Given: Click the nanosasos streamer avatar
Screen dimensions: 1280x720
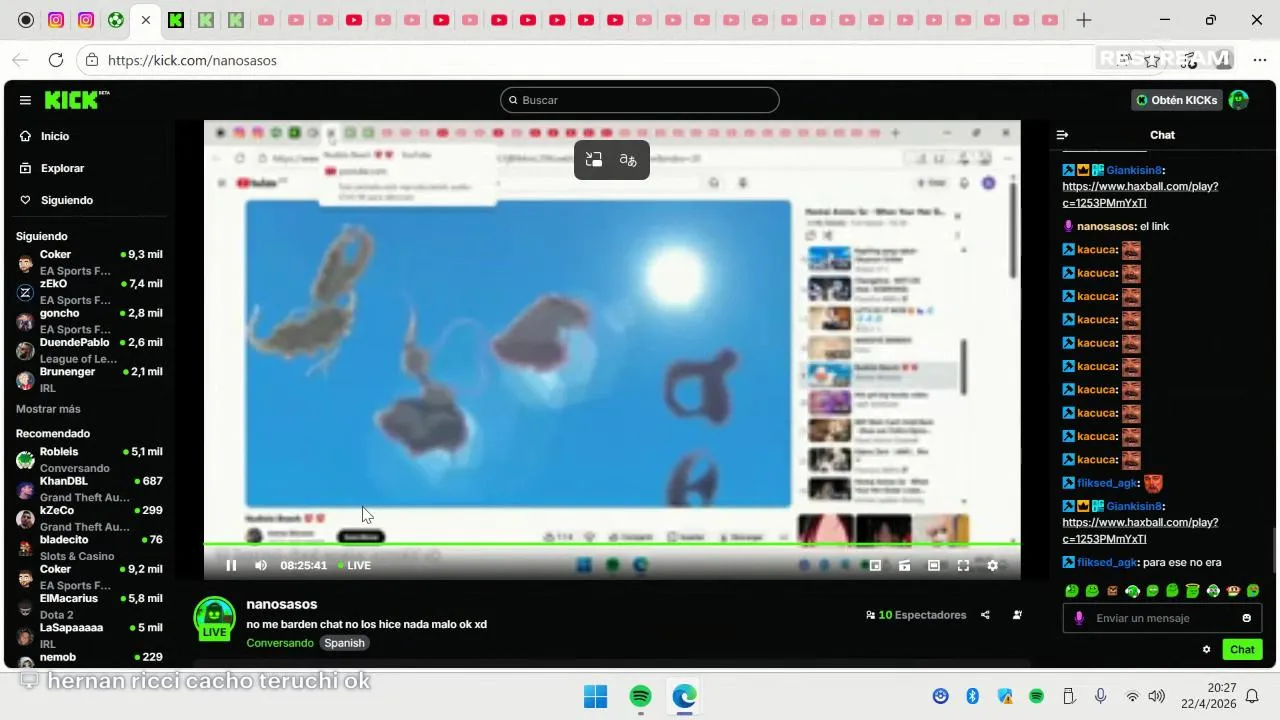Looking at the screenshot, I should 214,618.
